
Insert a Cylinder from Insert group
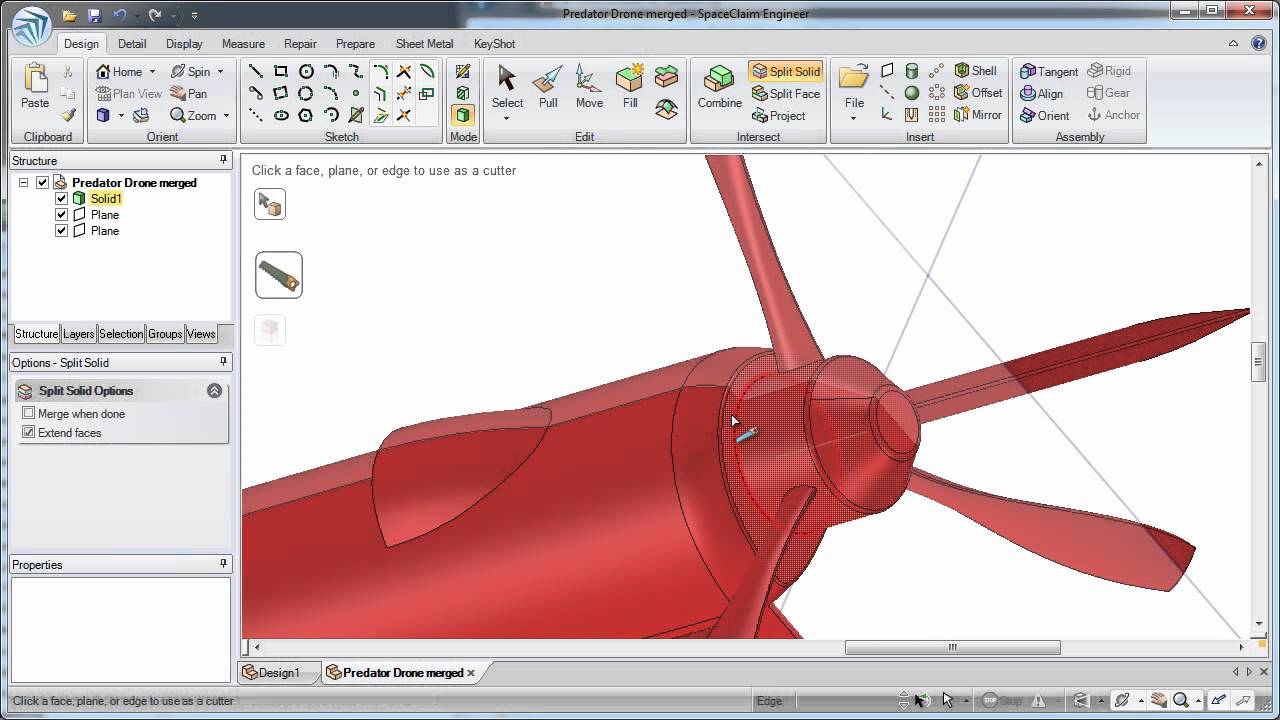pos(911,71)
